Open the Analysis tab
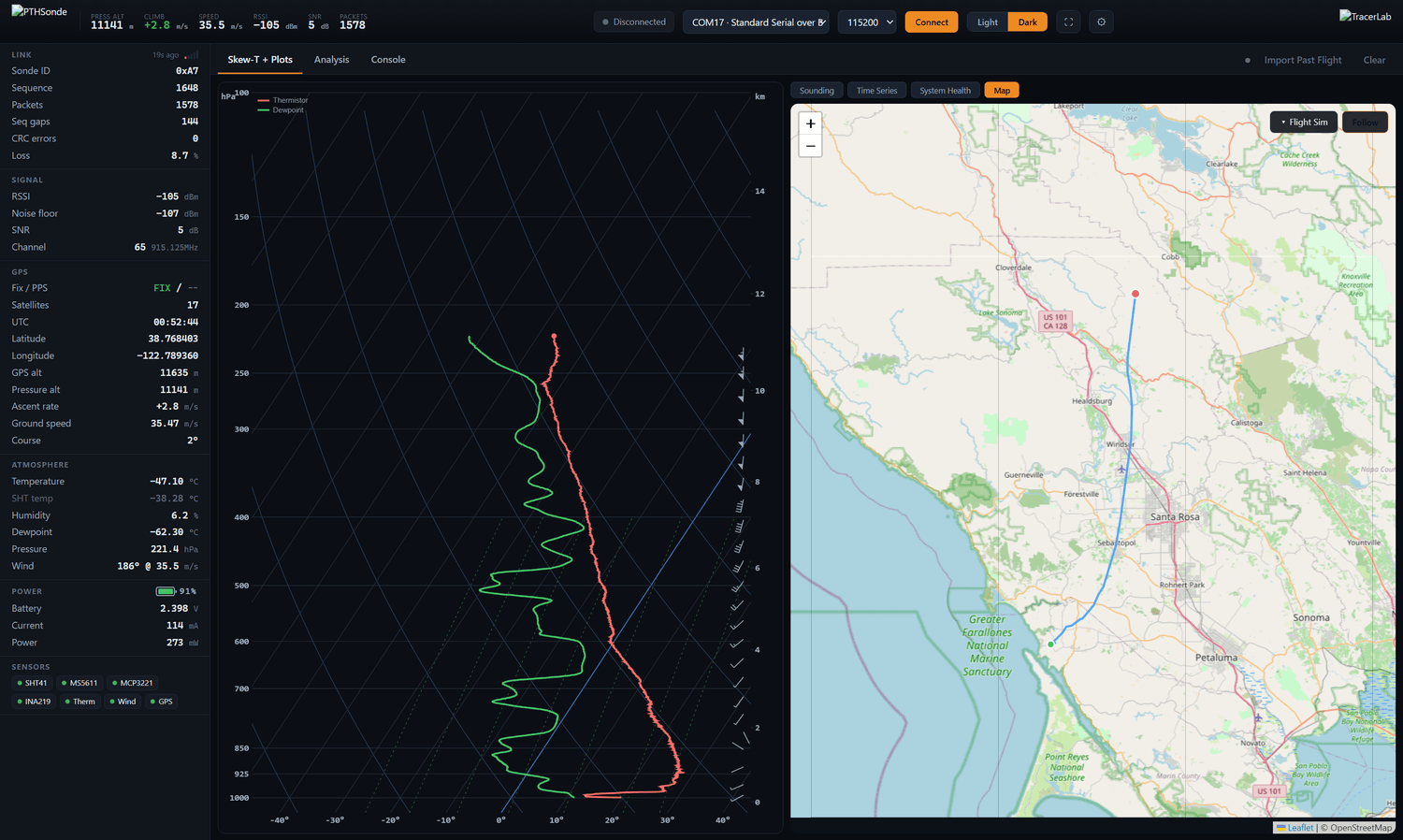Viewport: 1403px width, 840px height. [x=331, y=60]
